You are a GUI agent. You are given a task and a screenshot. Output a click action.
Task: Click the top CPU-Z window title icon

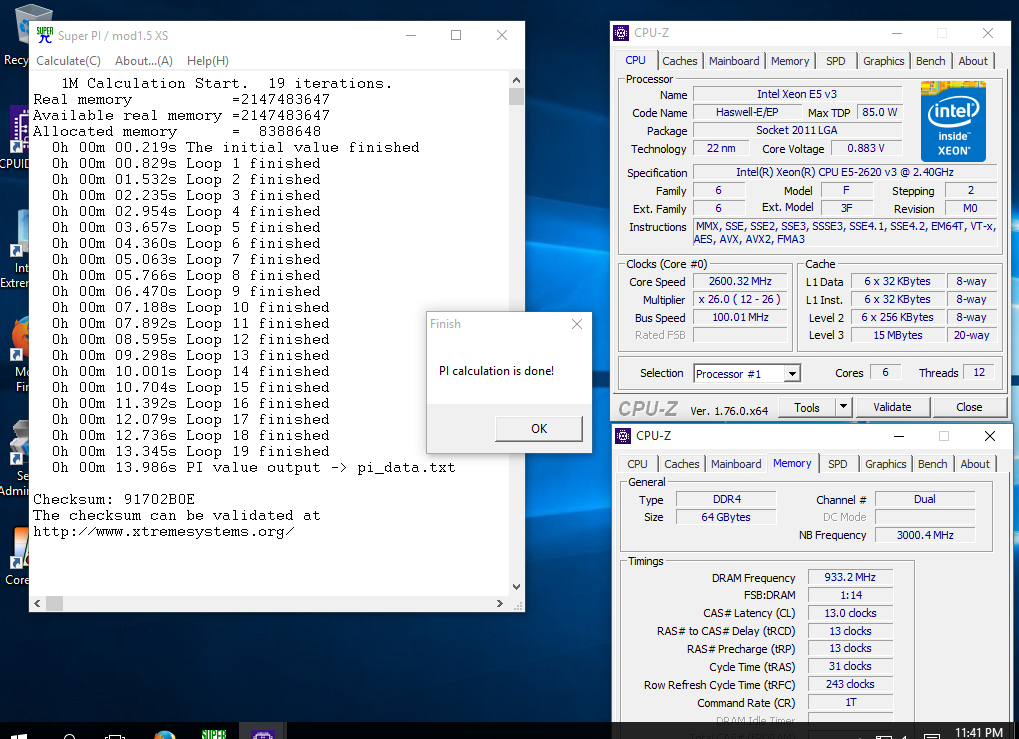(x=621, y=32)
